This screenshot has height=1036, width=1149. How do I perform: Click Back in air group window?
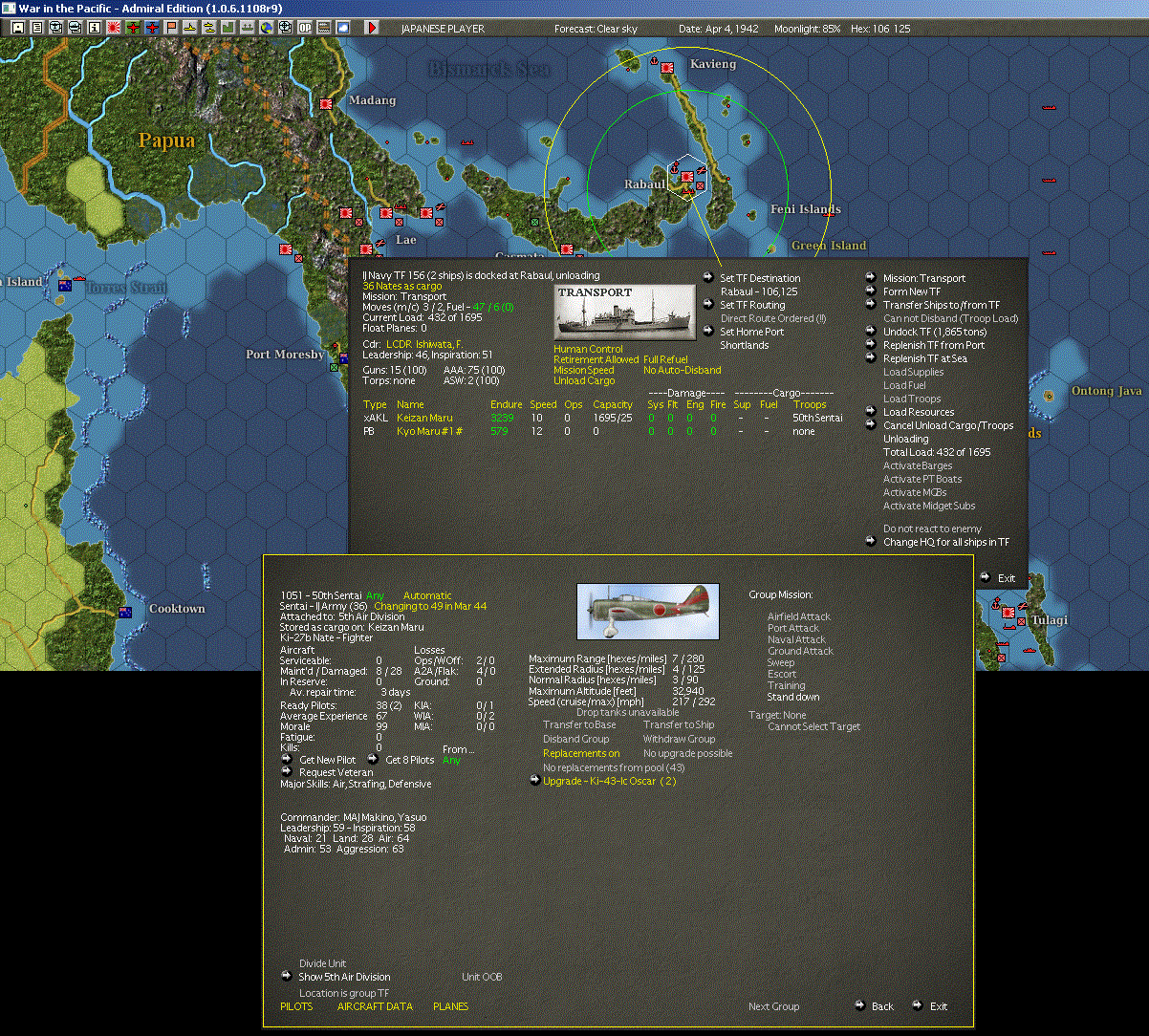pyautogui.click(x=881, y=1006)
